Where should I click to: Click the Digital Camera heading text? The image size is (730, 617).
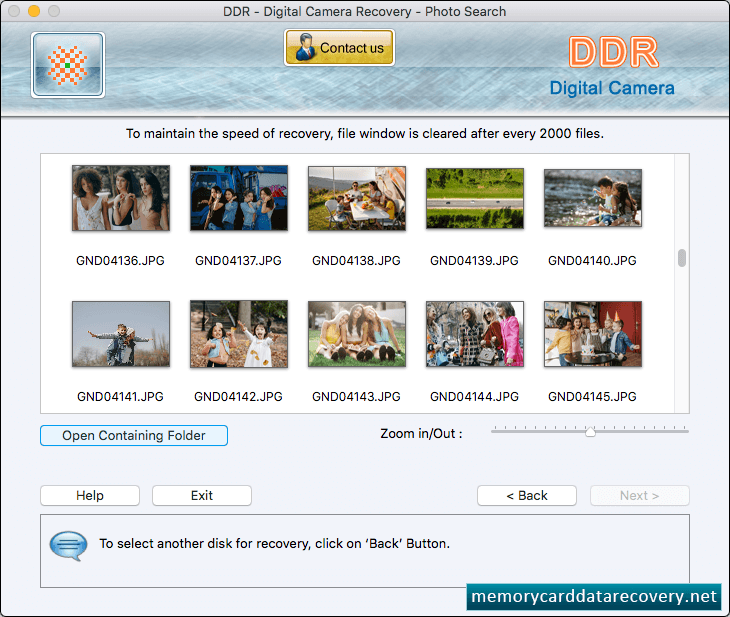point(612,88)
